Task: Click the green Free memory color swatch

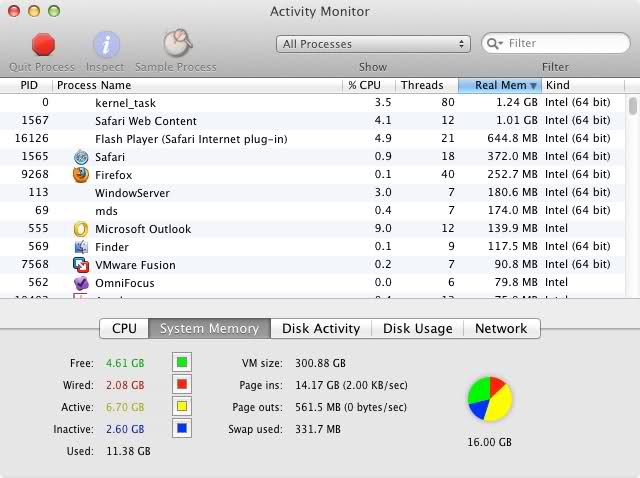Action: coord(182,362)
